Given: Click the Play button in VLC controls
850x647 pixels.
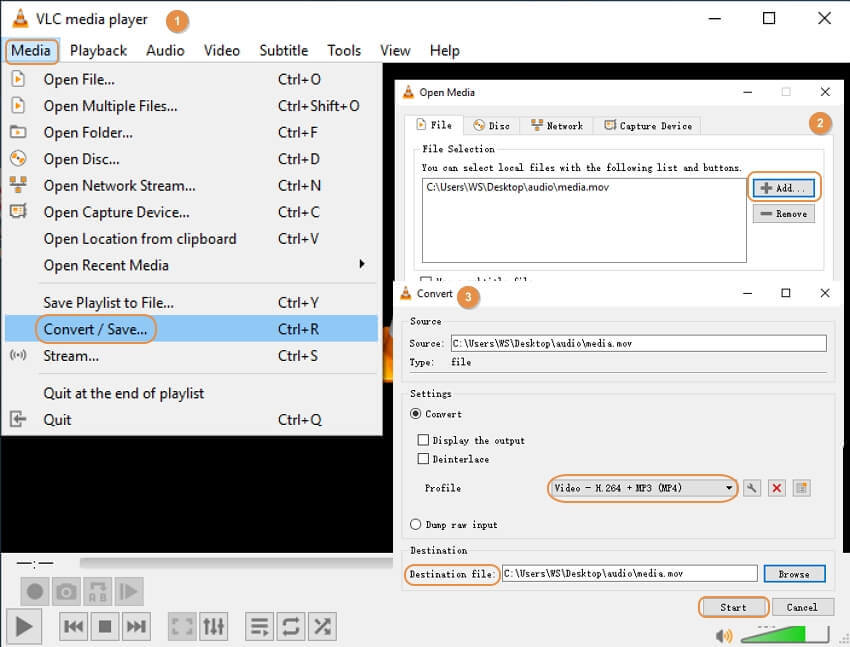Looking at the screenshot, I should (x=23, y=627).
